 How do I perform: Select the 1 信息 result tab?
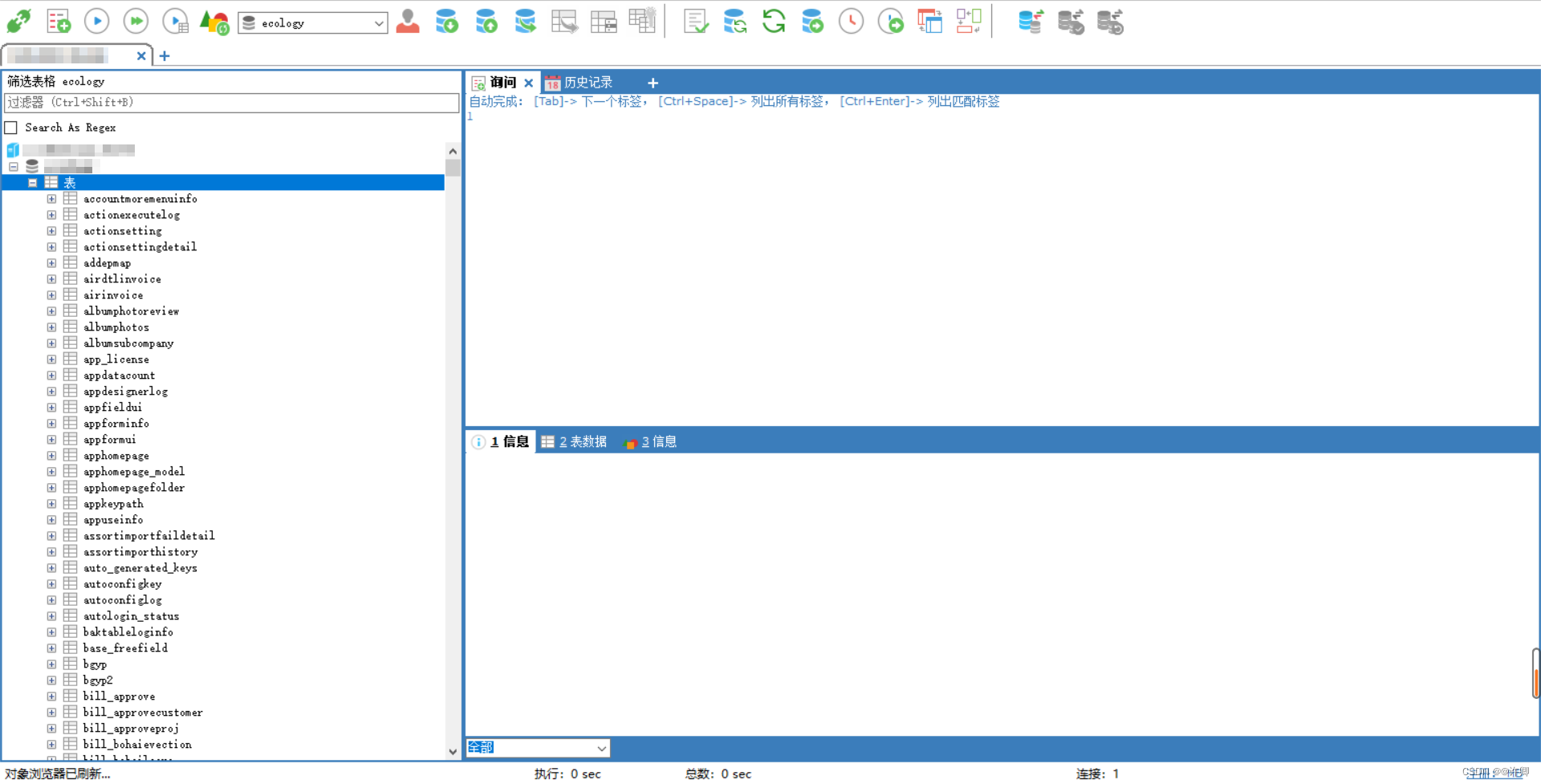coord(501,442)
